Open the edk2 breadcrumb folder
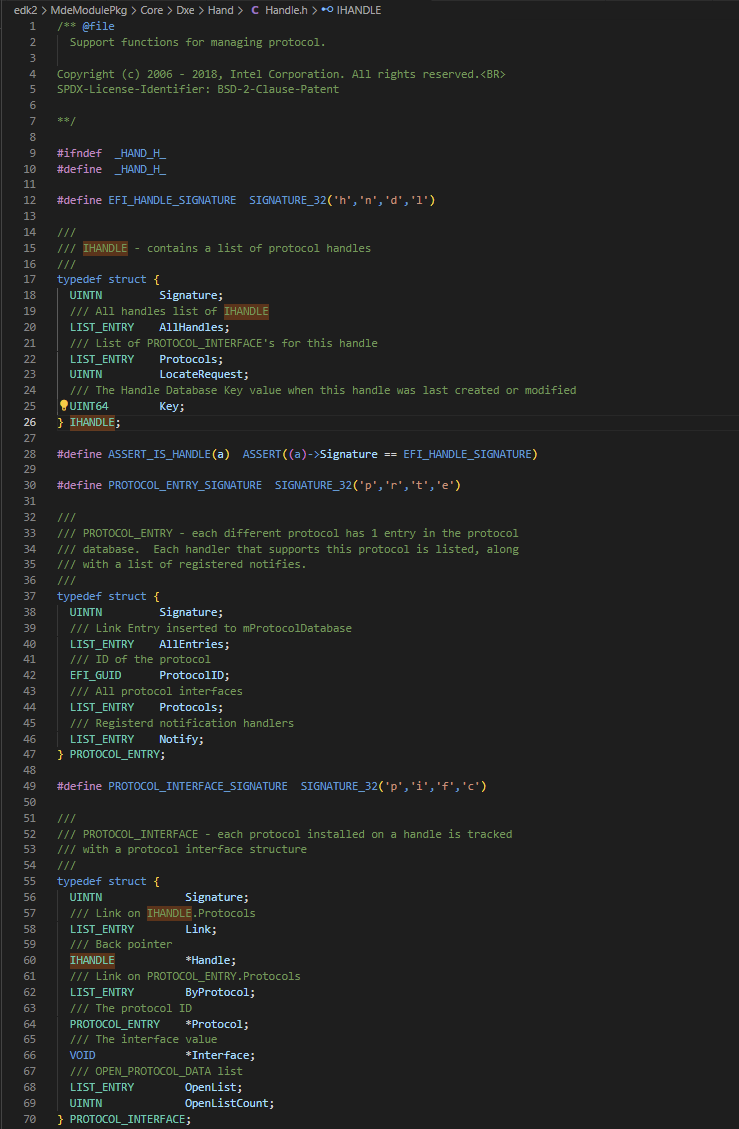Image resolution: width=739 pixels, height=1129 pixels. pyautogui.click(x=25, y=10)
